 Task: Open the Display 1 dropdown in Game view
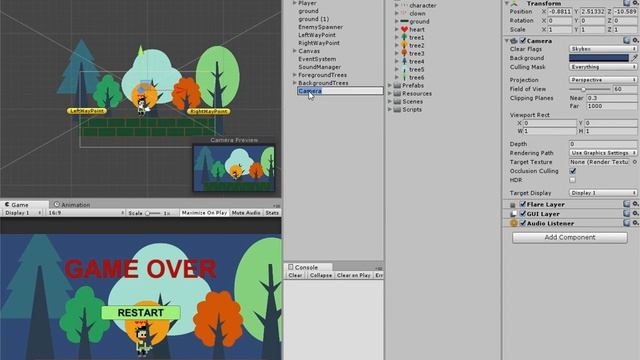pyautogui.click(x=22, y=213)
